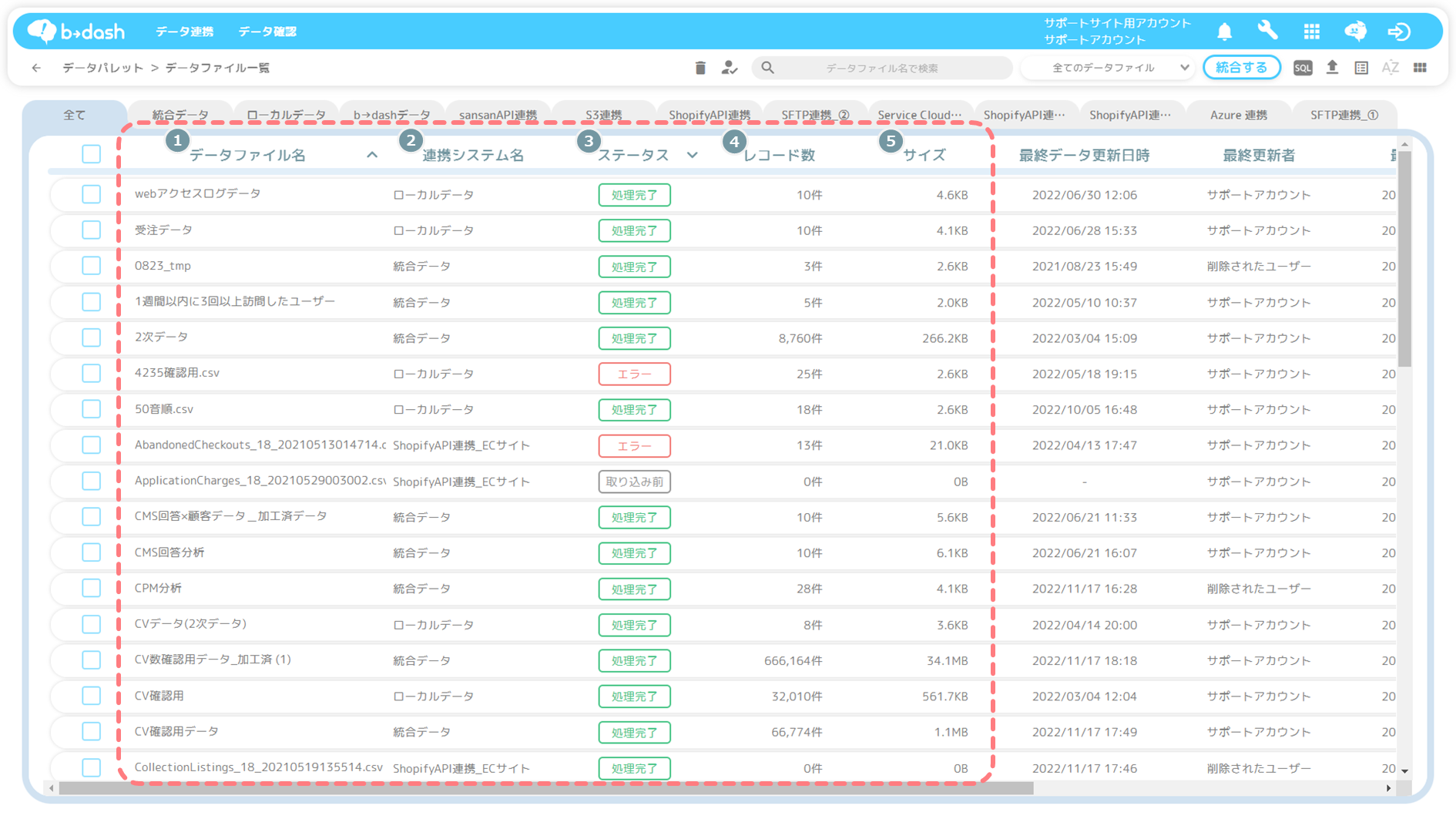Click the 最終更新者 column header
The height and width of the screenshot is (819, 1456).
click(1259, 156)
